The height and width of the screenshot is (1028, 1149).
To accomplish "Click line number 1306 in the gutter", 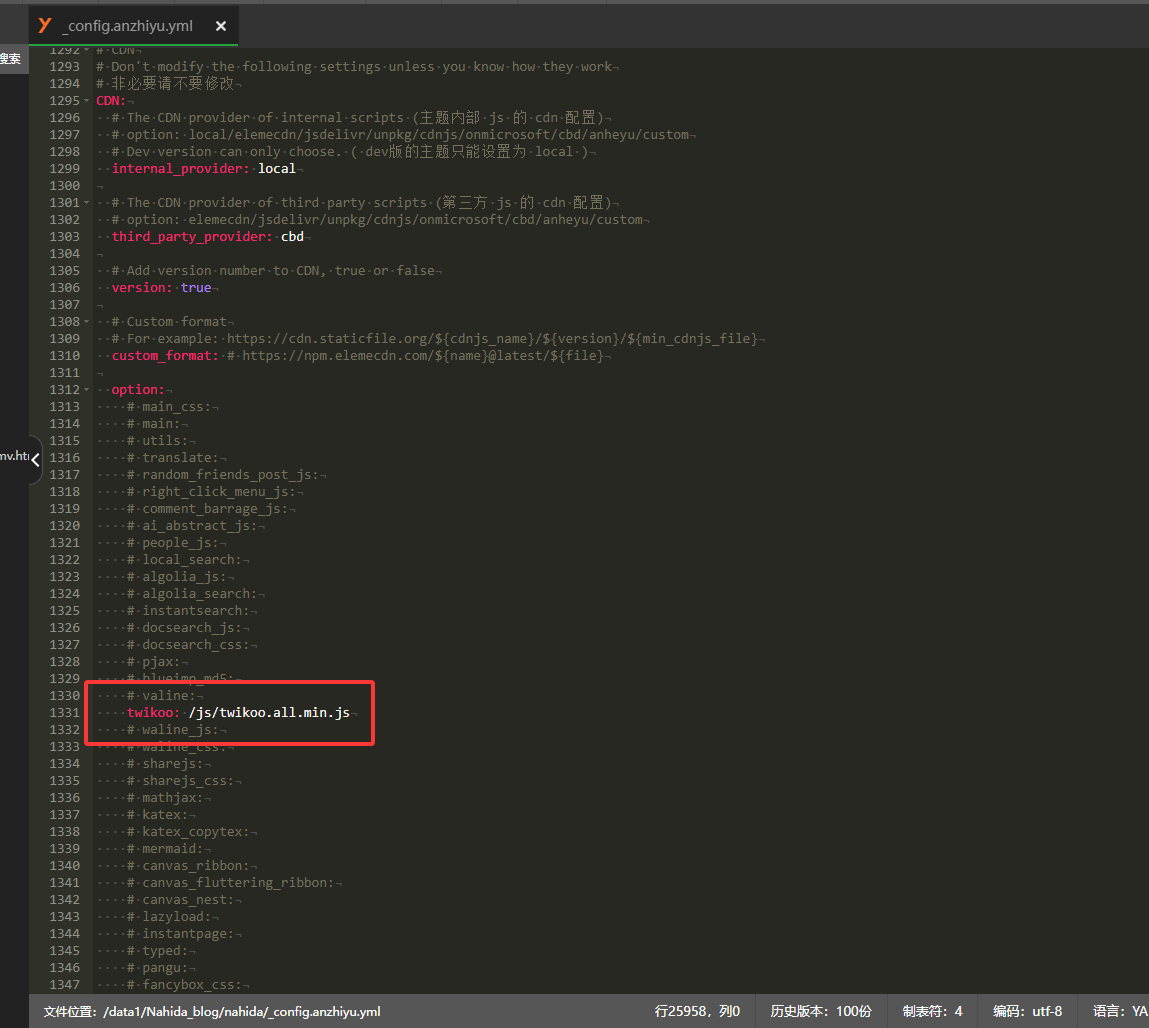I will coord(64,288).
